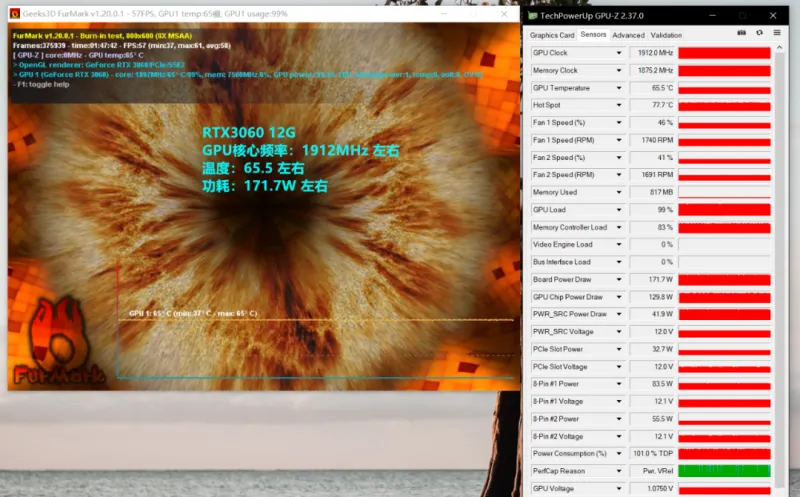Click the GPU-Z title bar app icon
This screenshot has height=497, width=800.
[x=533, y=15]
